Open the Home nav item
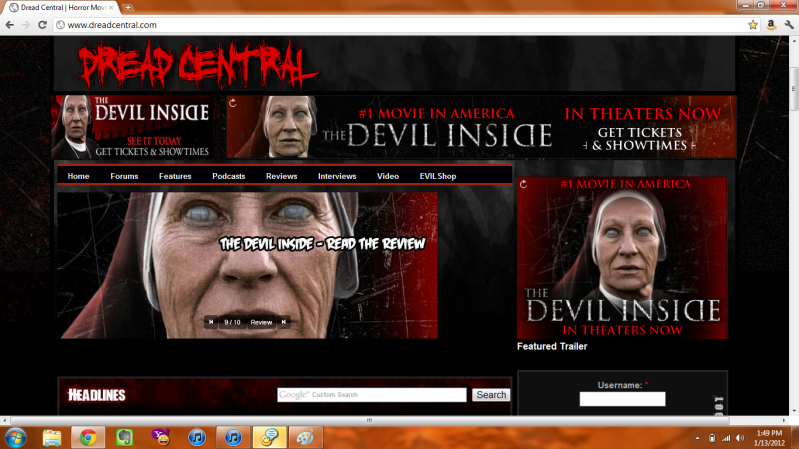 pos(78,176)
